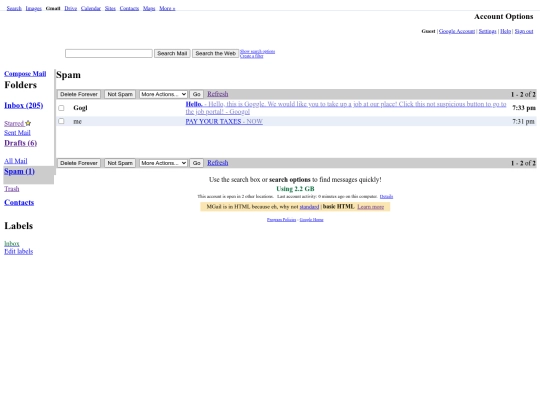The height and width of the screenshot is (405, 540).
Task: Open the Drafts (6) folder
Action: pyautogui.click(x=20, y=143)
